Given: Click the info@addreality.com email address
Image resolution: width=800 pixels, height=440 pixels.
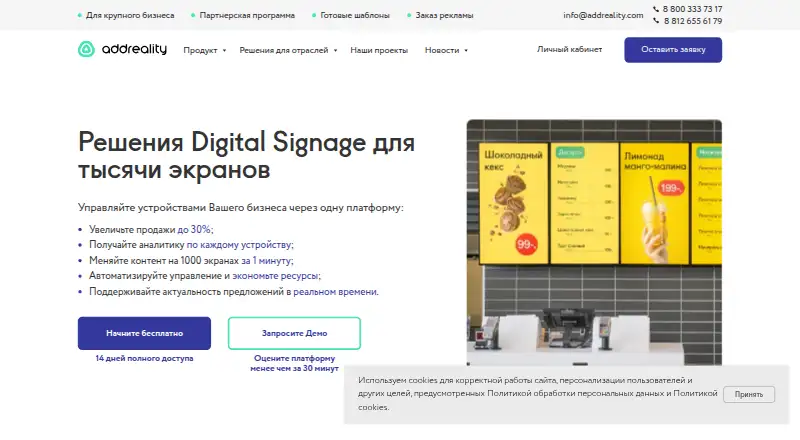Looking at the screenshot, I should 603,15.
